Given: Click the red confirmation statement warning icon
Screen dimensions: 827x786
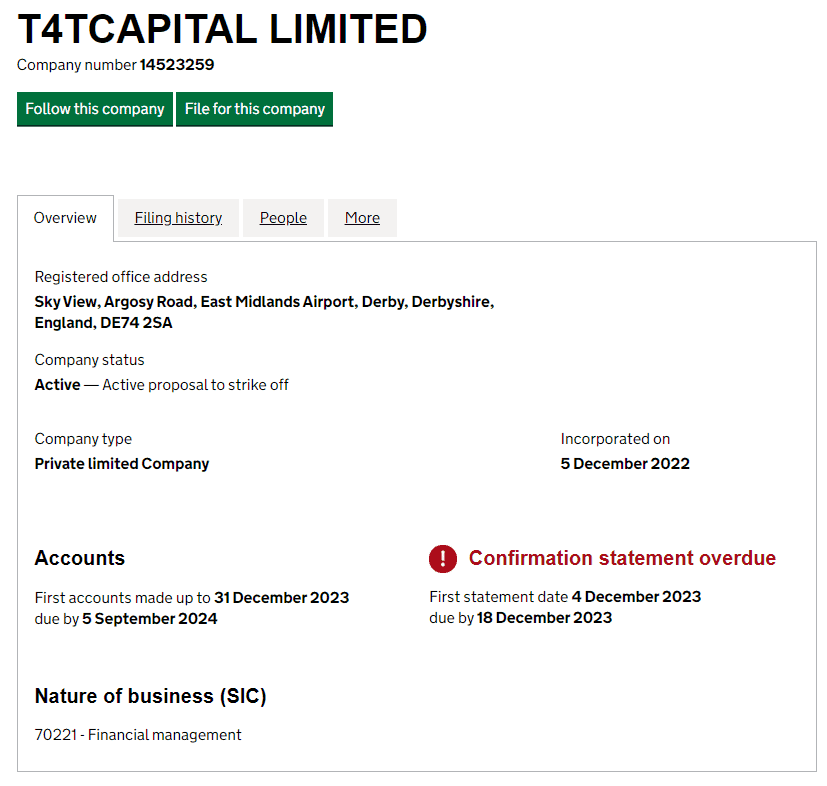Looking at the screenshot, I should click(x=442, y=559).
